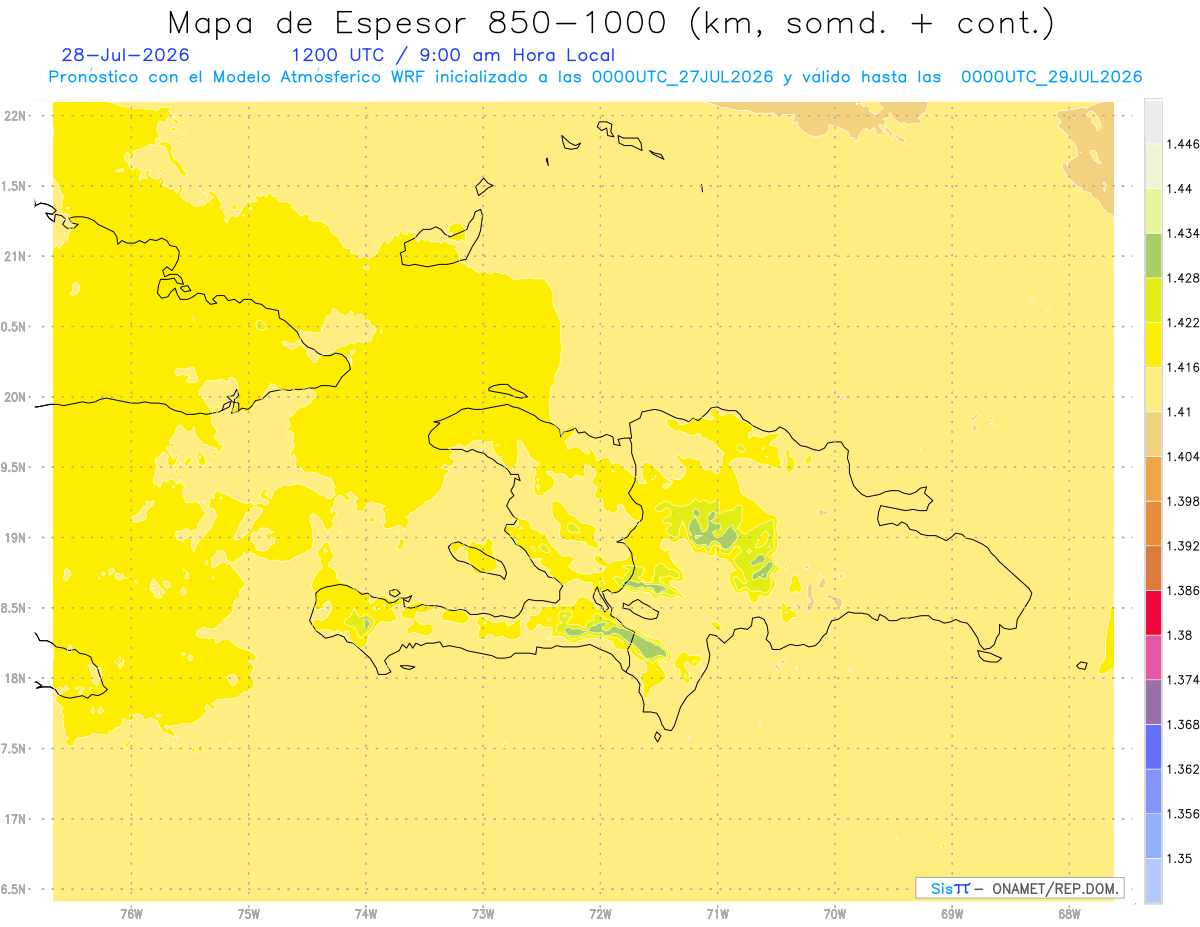Click the '19N' latitude label

pyautogui.click(x=15, y=538)
